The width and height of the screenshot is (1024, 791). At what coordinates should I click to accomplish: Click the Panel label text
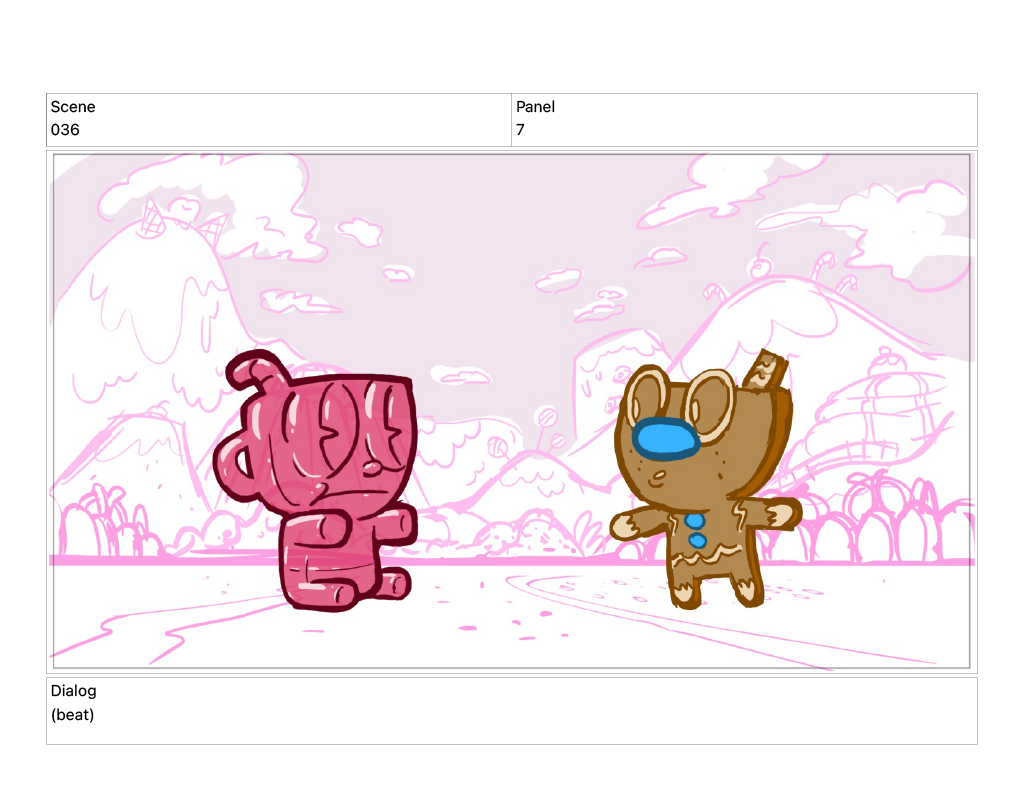[535, 107]
